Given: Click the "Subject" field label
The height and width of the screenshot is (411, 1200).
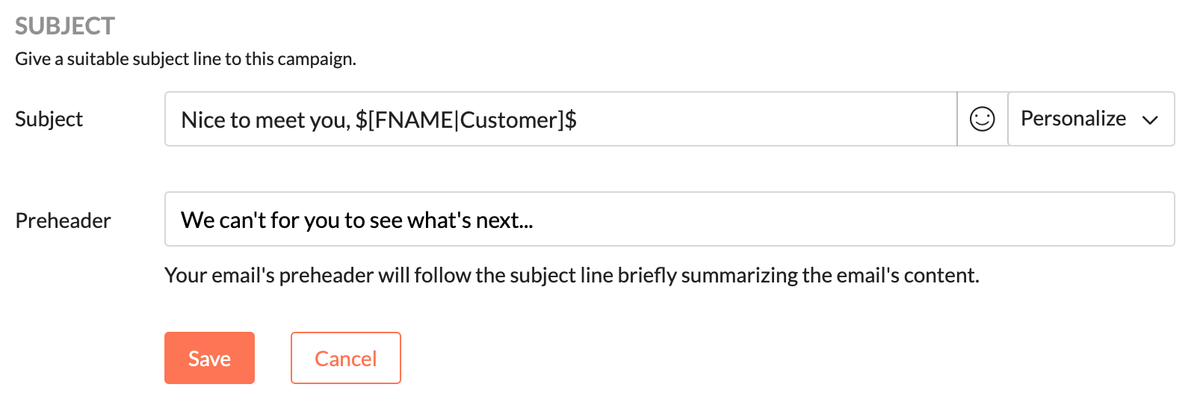Looking at the screenshot, I should (x=49, y=119).
